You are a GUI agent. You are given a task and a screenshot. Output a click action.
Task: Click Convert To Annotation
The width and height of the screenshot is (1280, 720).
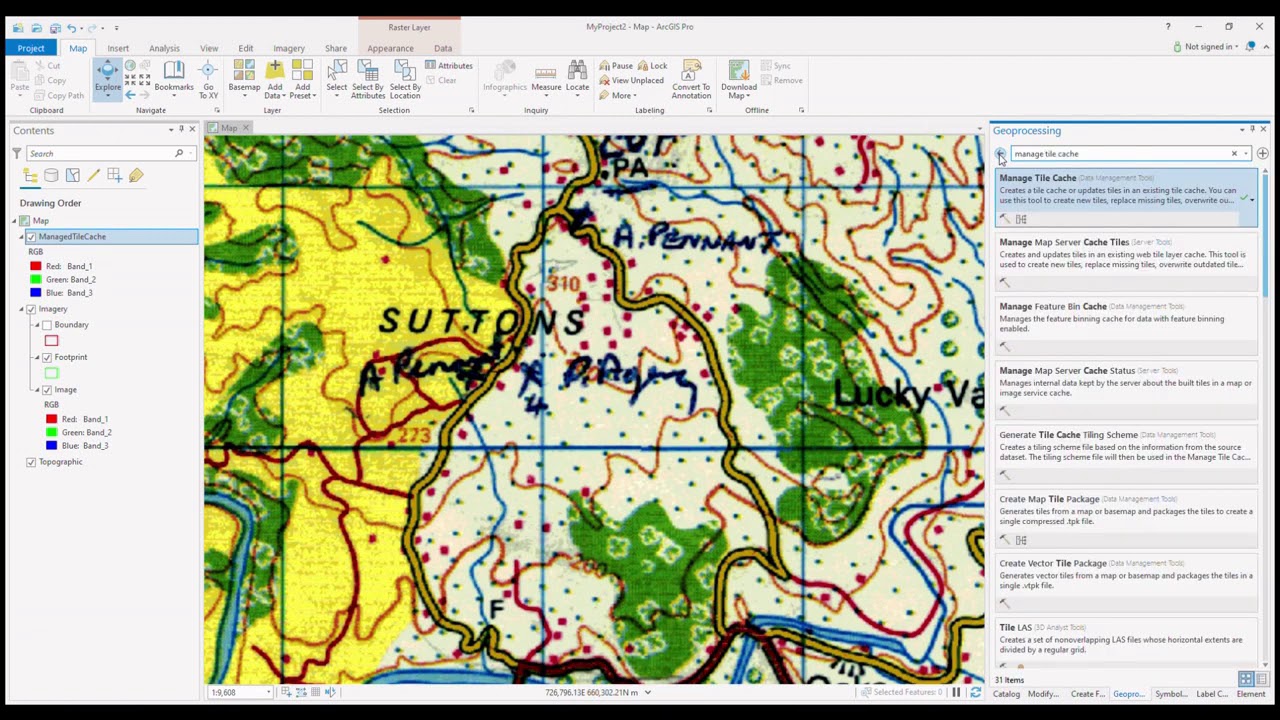(691, 77)
